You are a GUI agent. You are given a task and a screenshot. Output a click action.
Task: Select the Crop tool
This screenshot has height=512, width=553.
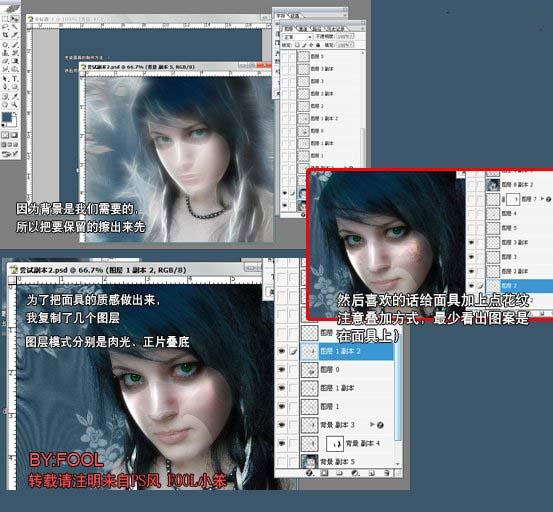click(5, 35)
